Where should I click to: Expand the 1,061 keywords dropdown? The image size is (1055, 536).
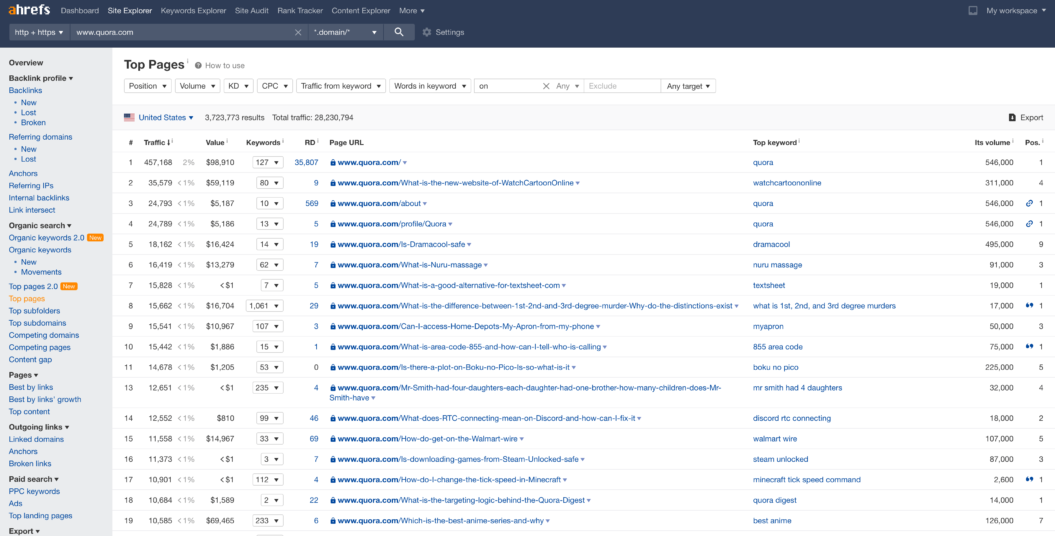click(x=264, y=306)
